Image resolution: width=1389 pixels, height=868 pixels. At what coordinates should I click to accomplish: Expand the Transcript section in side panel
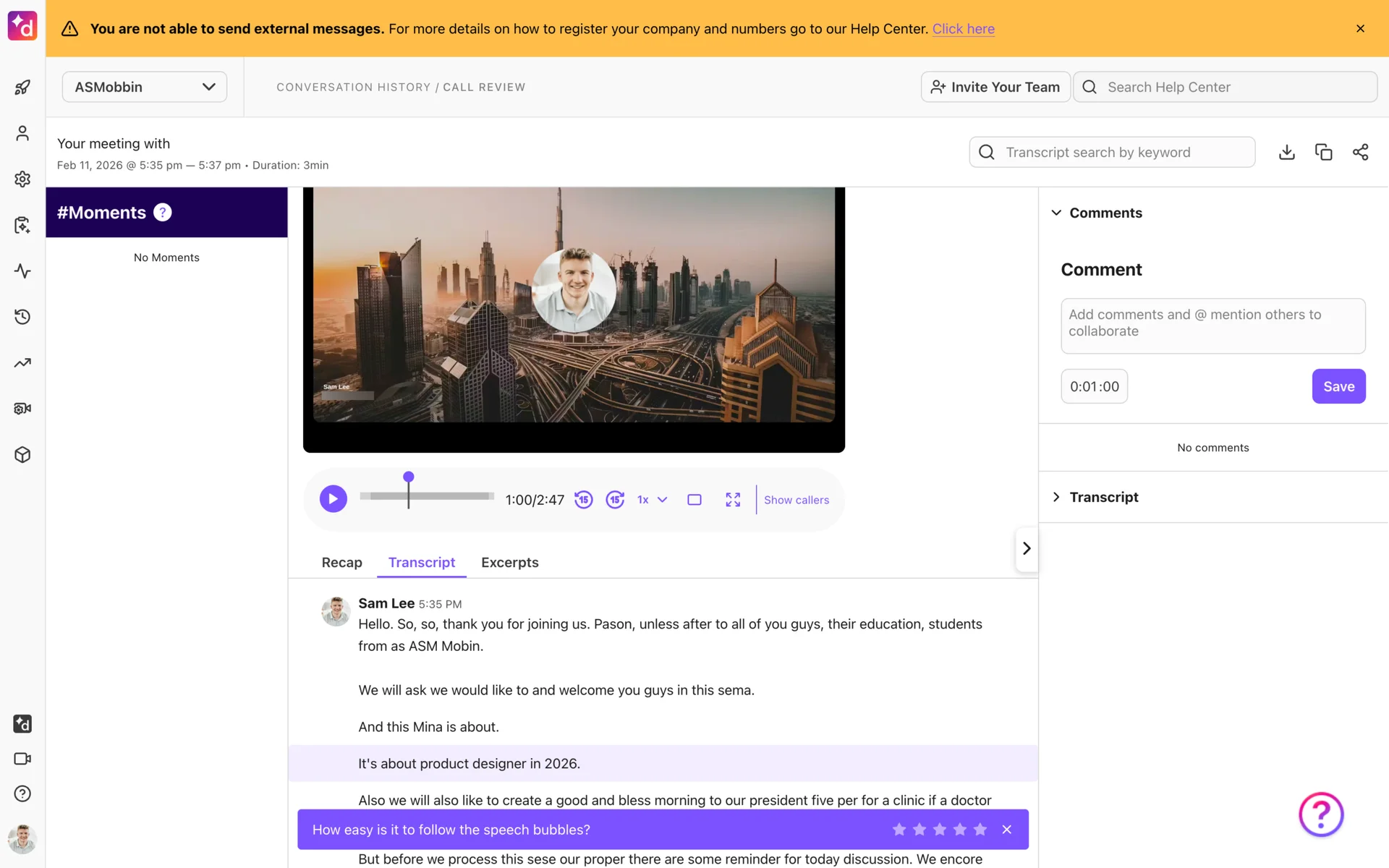click(x=1103, y=497)
